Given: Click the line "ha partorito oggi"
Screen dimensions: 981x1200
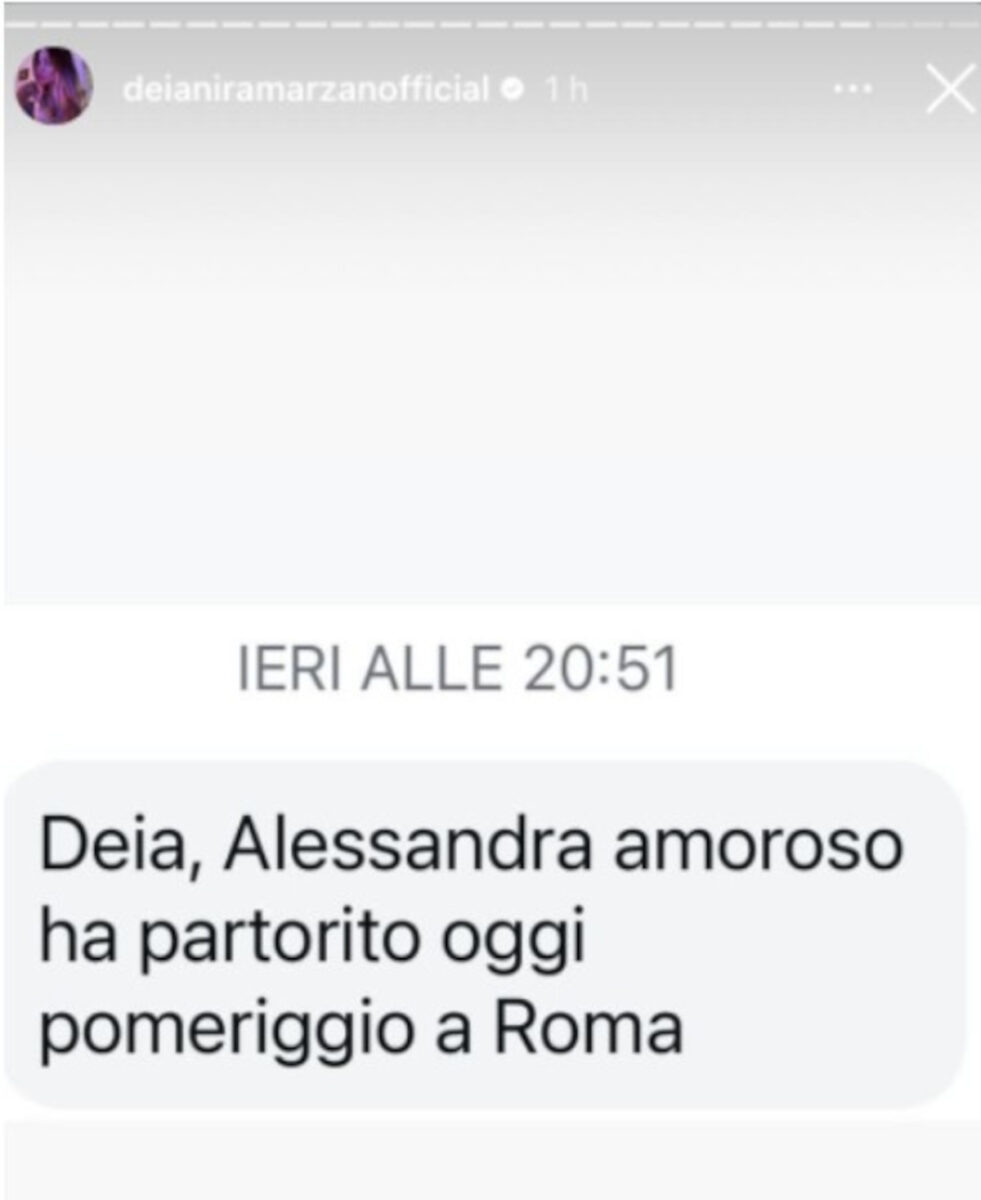Looking at the screenshot, I should tap(313, 943).
